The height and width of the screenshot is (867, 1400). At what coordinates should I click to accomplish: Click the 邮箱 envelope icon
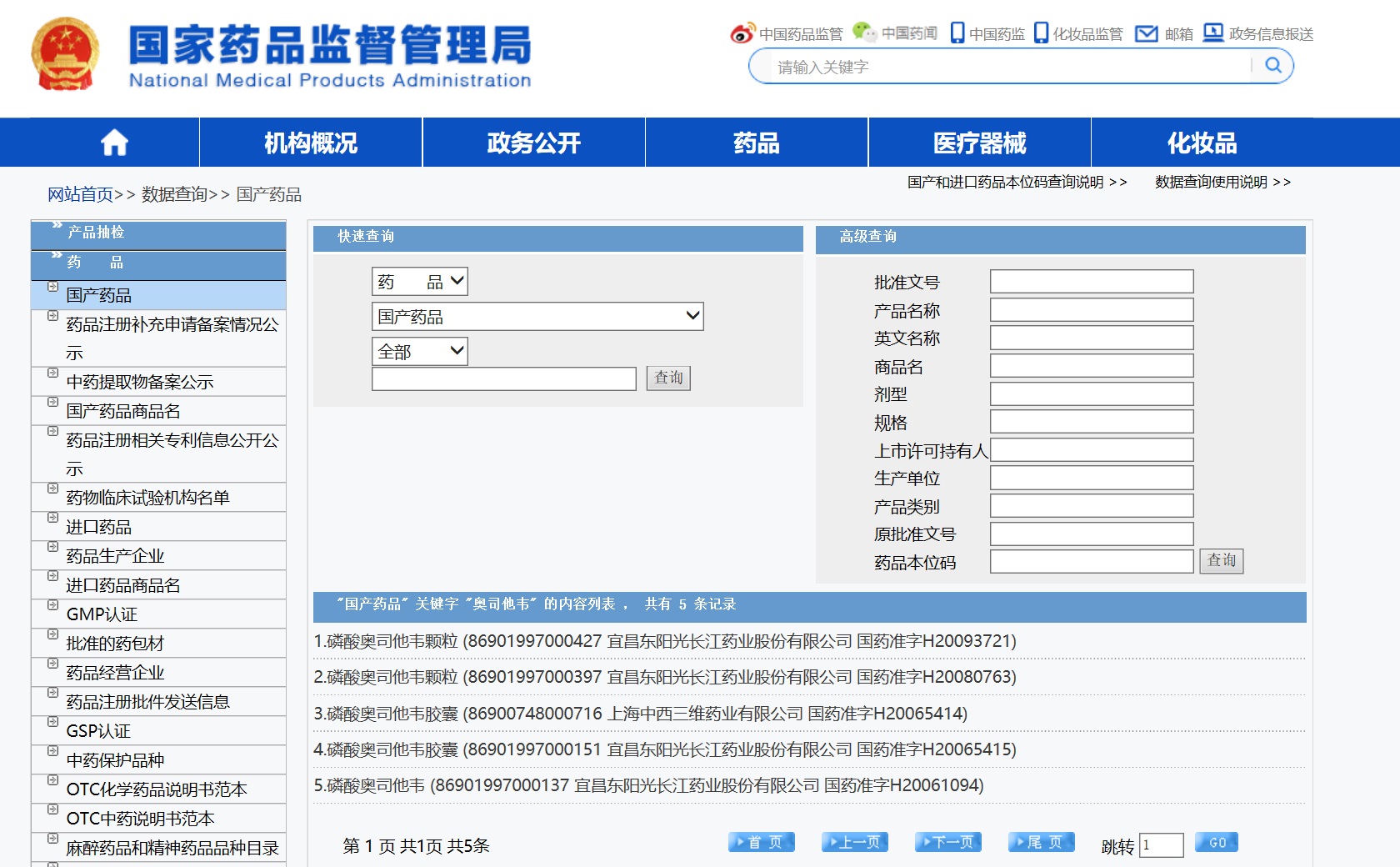[x=1147, y=33]
